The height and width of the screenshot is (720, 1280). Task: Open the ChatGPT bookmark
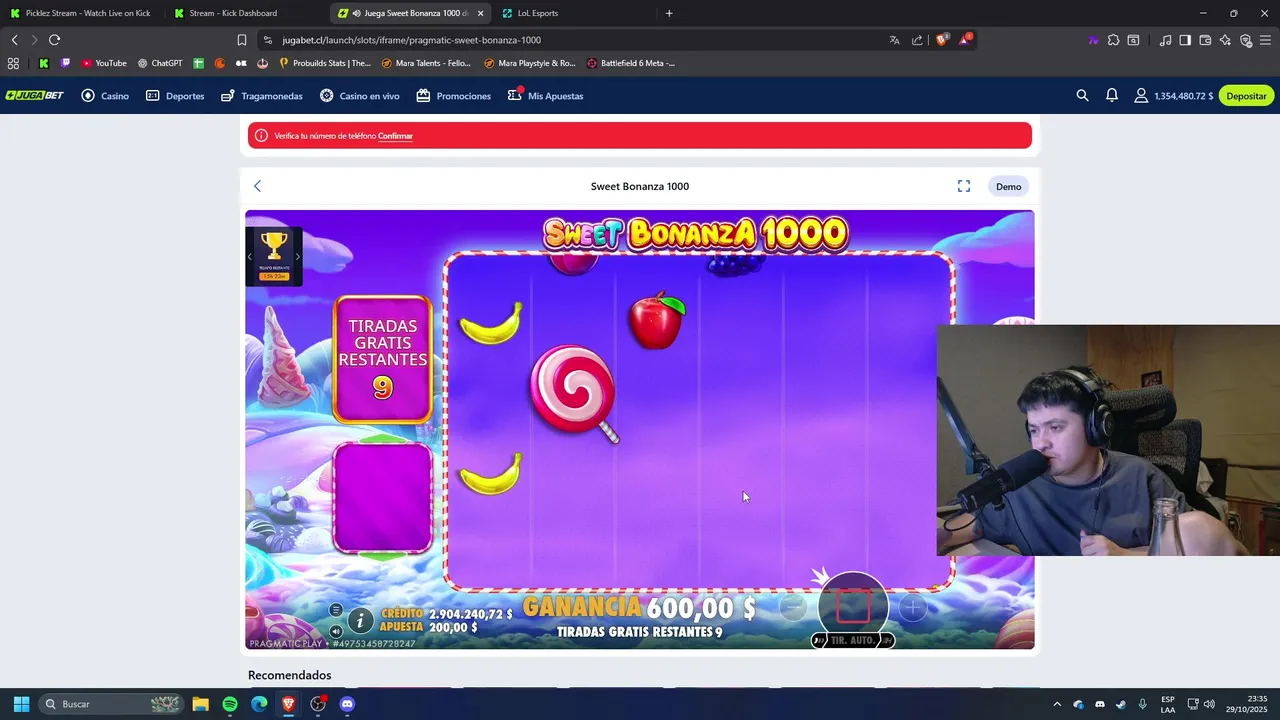click(x=160, y=63)
